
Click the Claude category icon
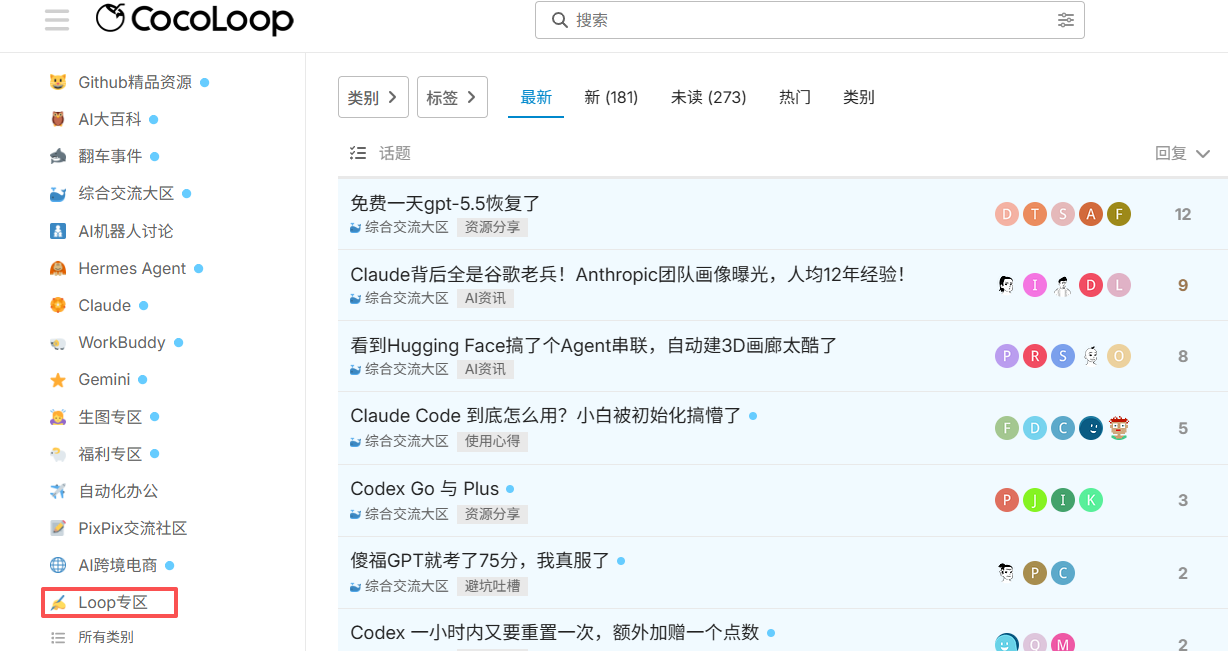(58, 305)
